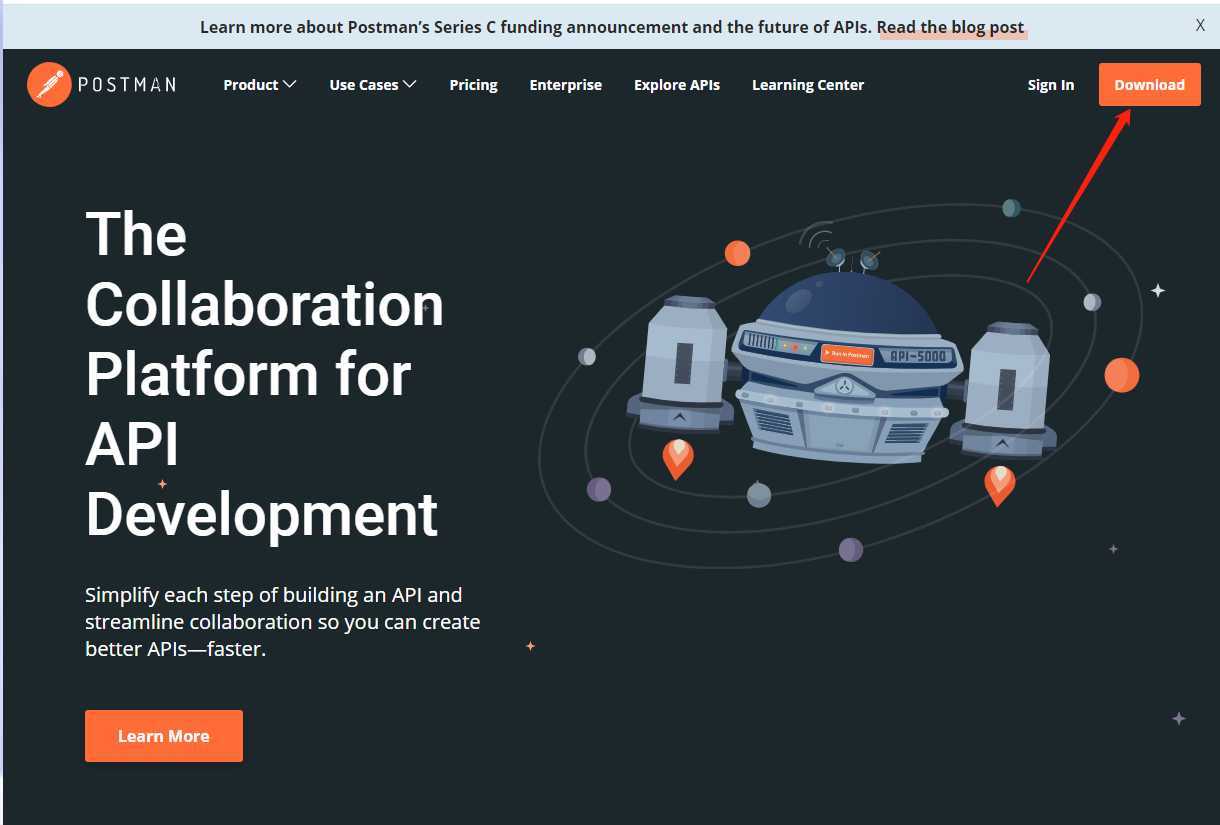Image resolution: width=1220 pixels, height=825 pixels.
Task: Click the Postman logo icon
Action: [x=49, y=84]
